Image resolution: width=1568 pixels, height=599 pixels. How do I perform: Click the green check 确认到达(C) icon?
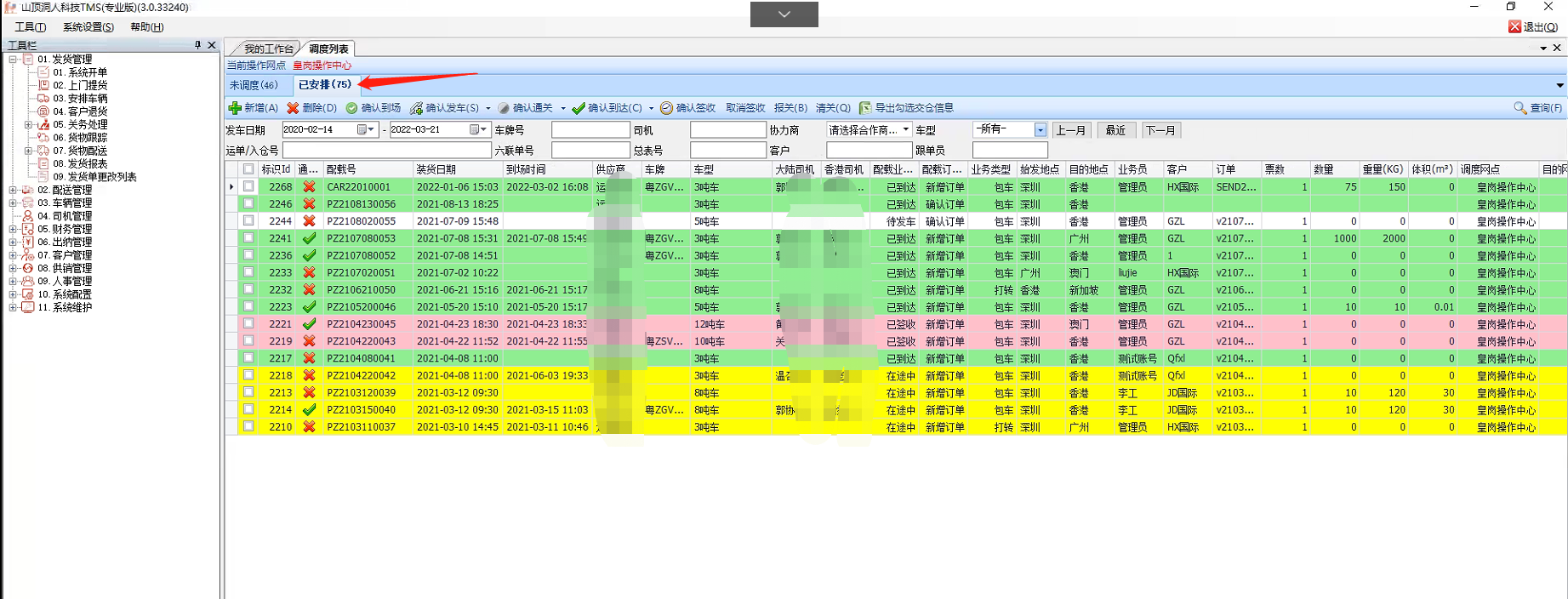click(579, 108)
